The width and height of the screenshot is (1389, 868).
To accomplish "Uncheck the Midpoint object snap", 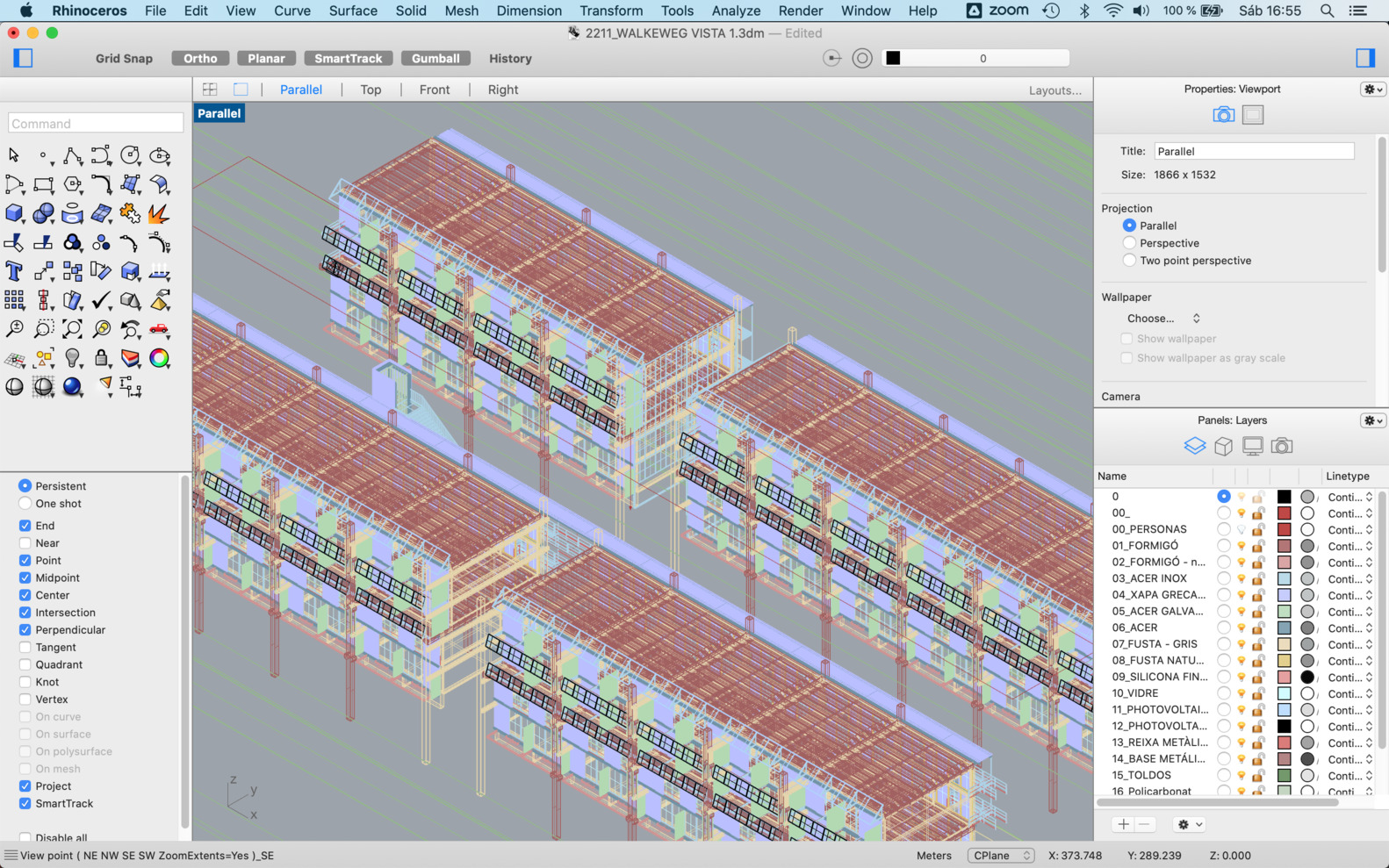I will tap(25, 577).
